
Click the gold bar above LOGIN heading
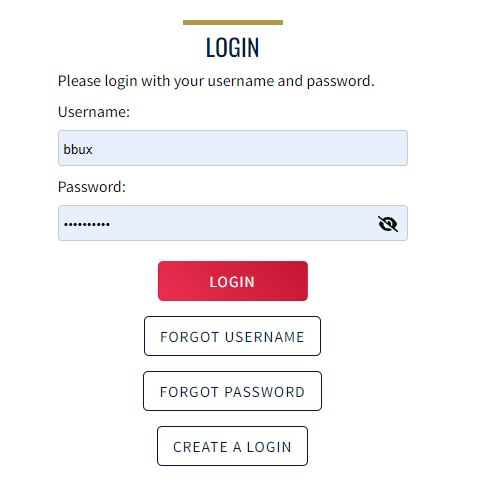pyautogui.click(x=233, y=22)
